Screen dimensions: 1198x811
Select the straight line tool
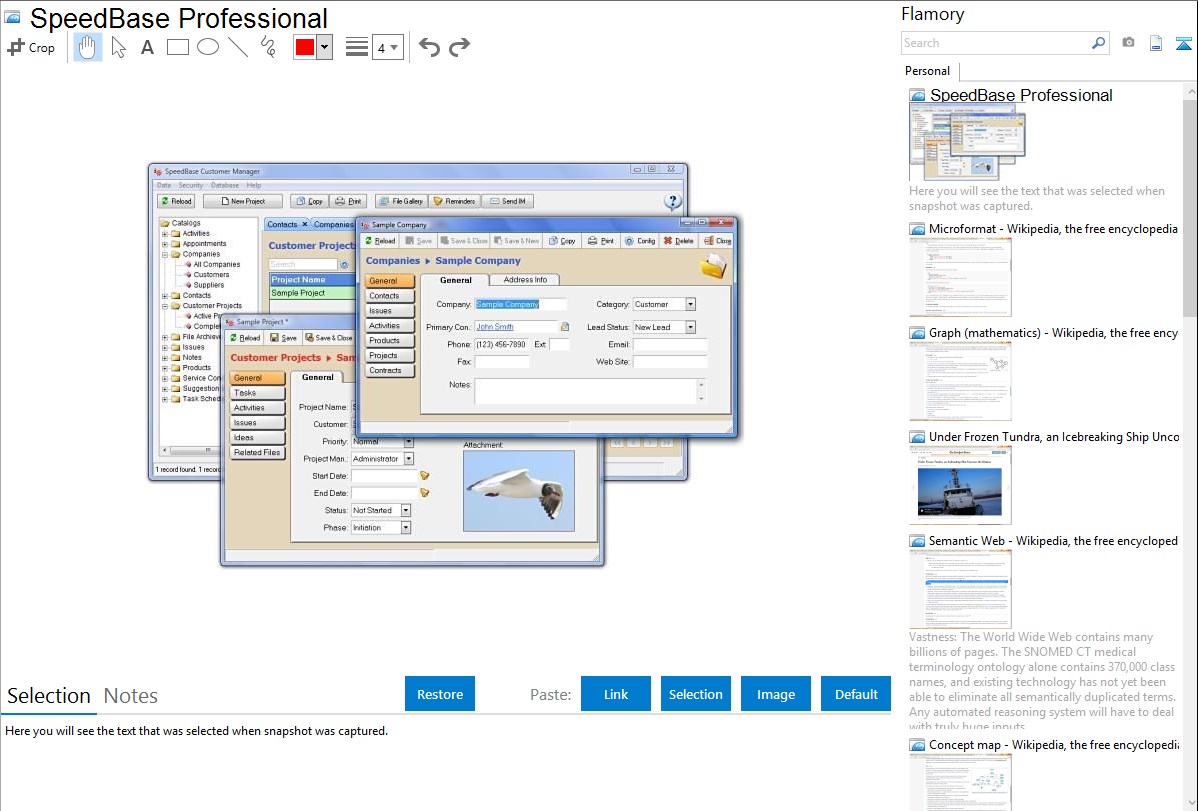pos(238,47)
